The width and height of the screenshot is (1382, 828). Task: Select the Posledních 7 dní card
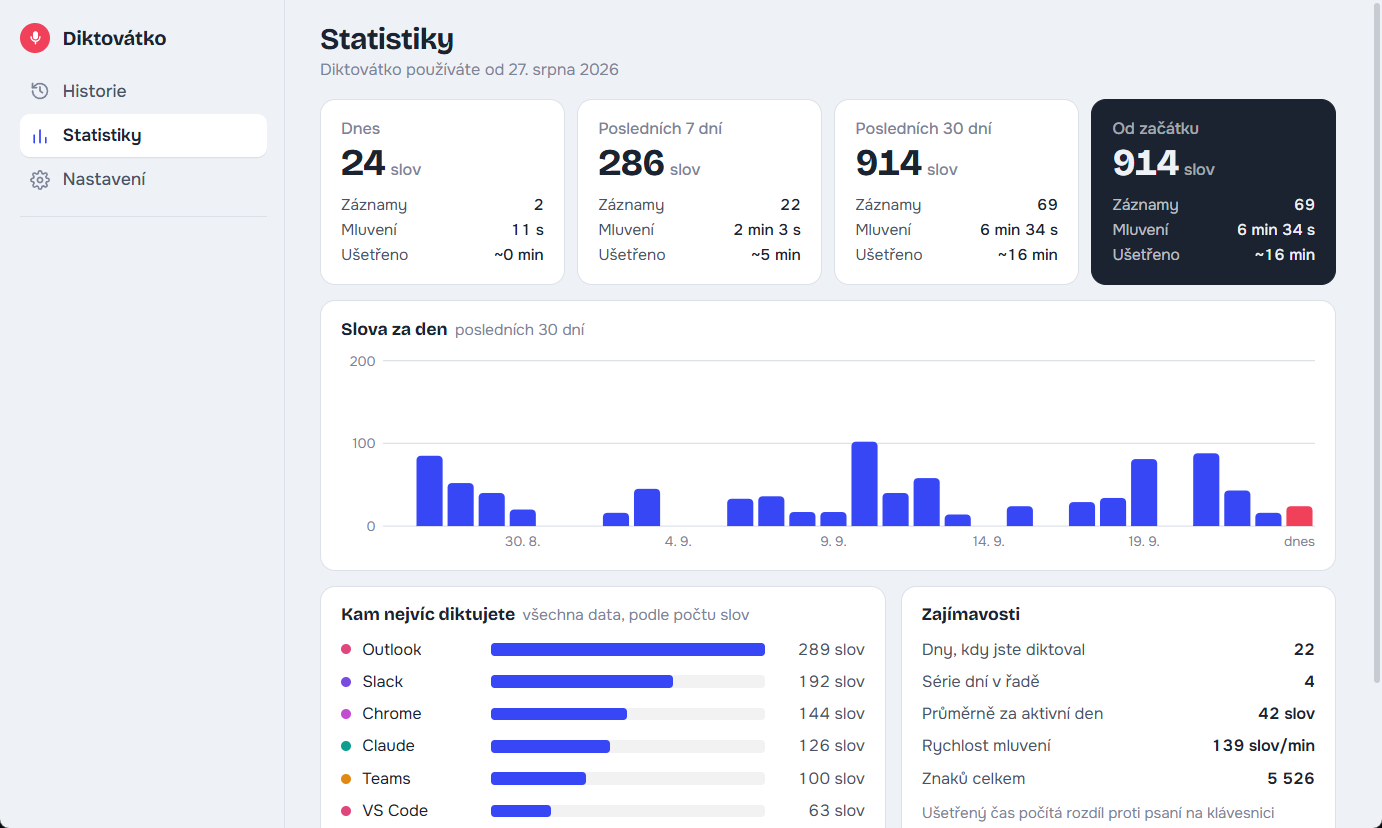click(699, 192)
